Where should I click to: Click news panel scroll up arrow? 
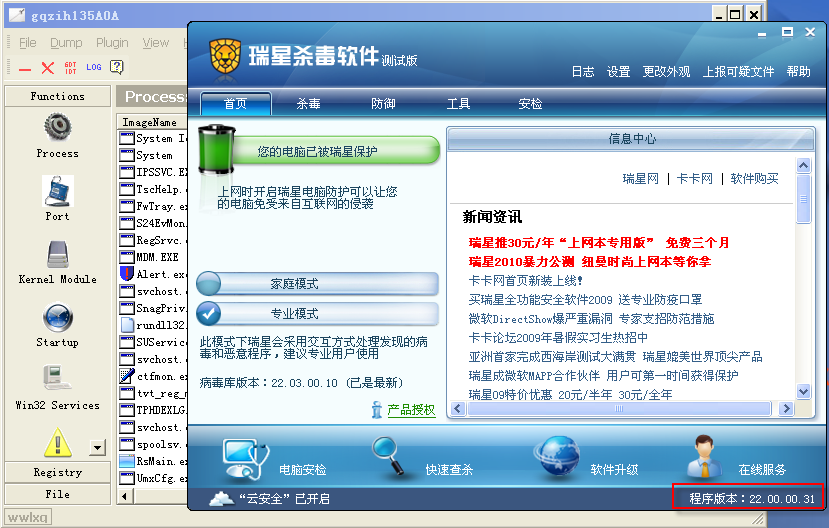click(804, 165)
